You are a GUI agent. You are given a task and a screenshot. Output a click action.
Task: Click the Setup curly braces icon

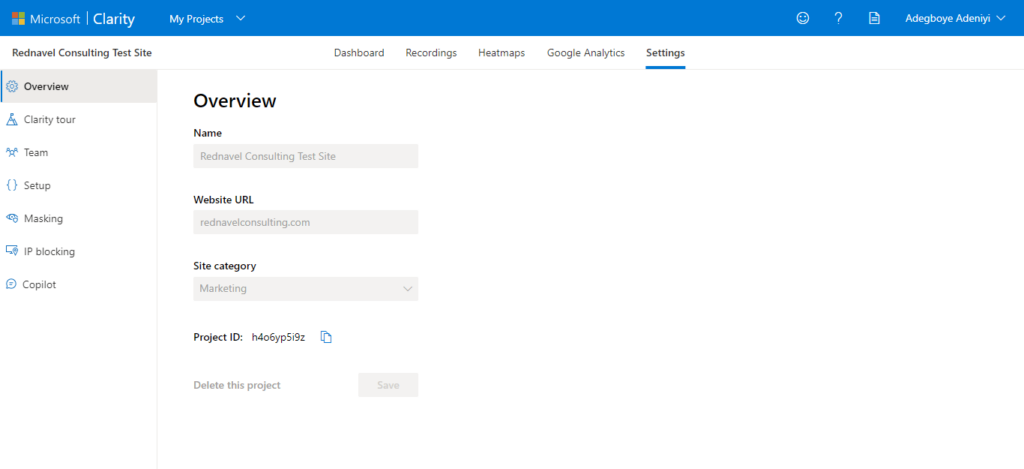pyautogui.click(x=12, y=186)
